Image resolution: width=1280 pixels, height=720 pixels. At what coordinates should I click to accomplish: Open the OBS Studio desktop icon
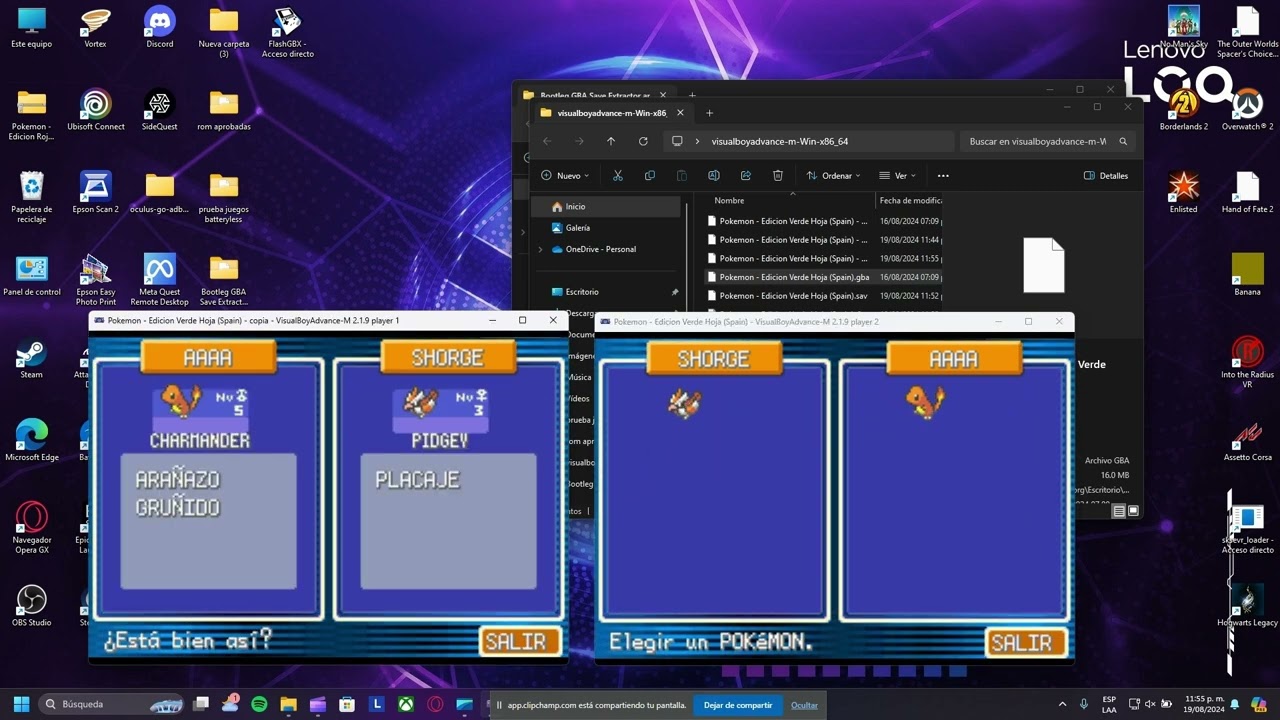pyautogui.click(x=32, y=606)
